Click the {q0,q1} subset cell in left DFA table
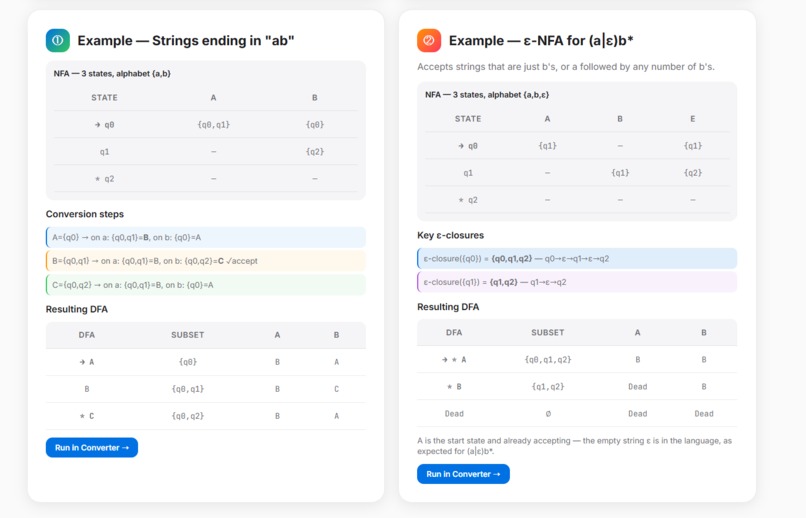Image resolution: width=806 pixels, height=518 pixels. (188, 389)
